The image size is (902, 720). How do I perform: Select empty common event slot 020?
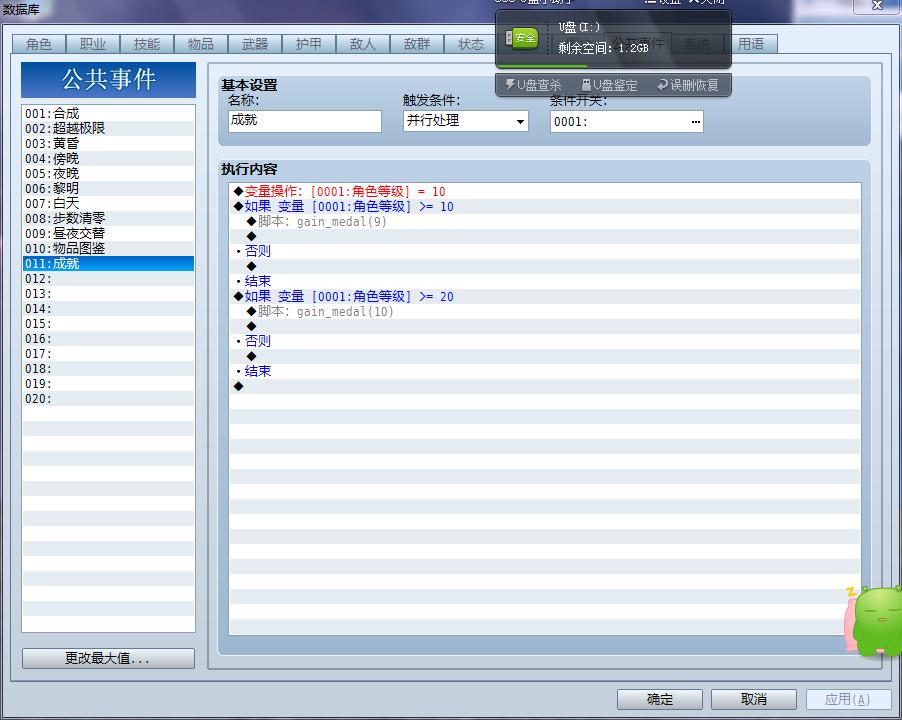[x=108, y=398]
